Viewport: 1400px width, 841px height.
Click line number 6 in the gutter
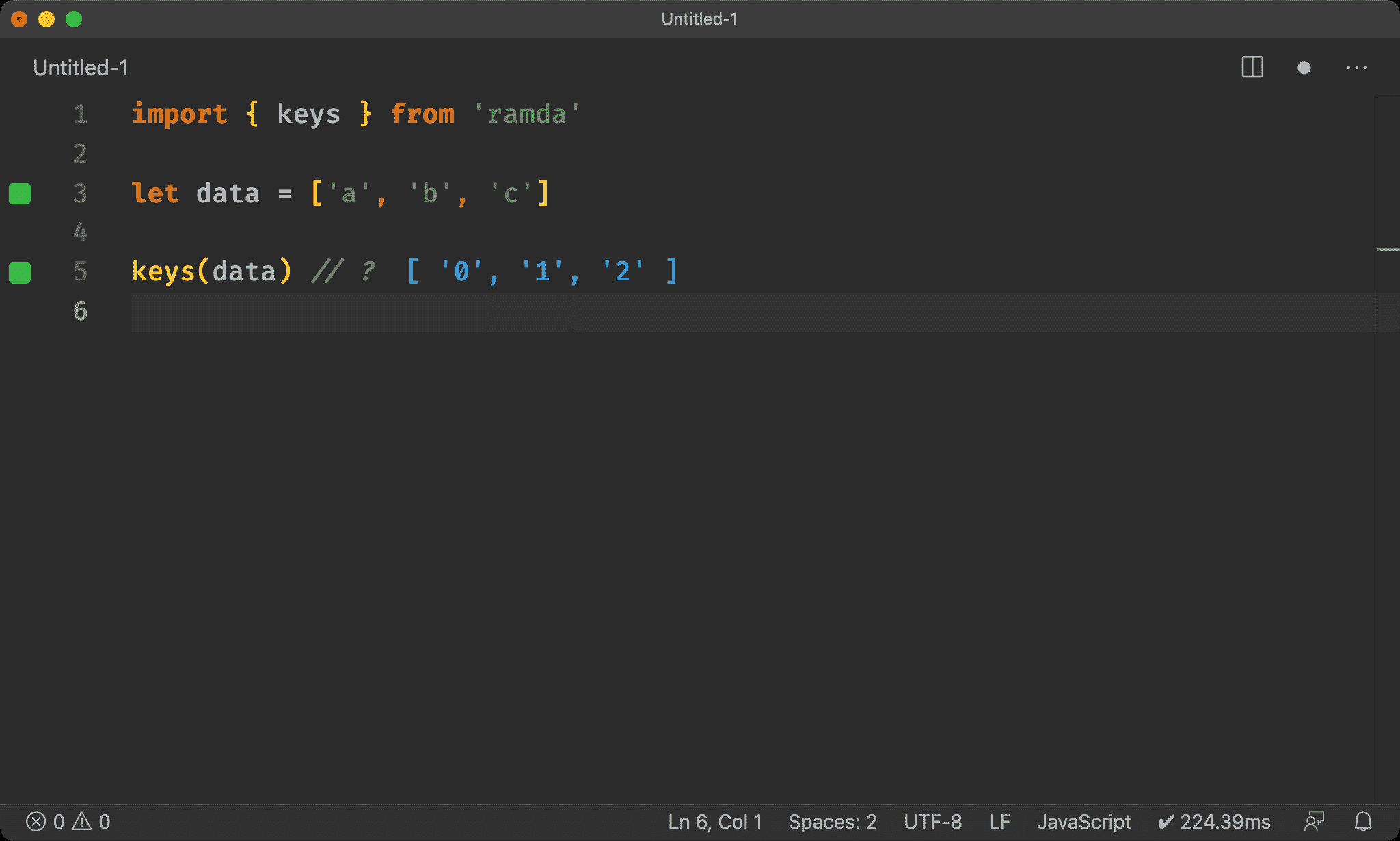click(81, 312)
